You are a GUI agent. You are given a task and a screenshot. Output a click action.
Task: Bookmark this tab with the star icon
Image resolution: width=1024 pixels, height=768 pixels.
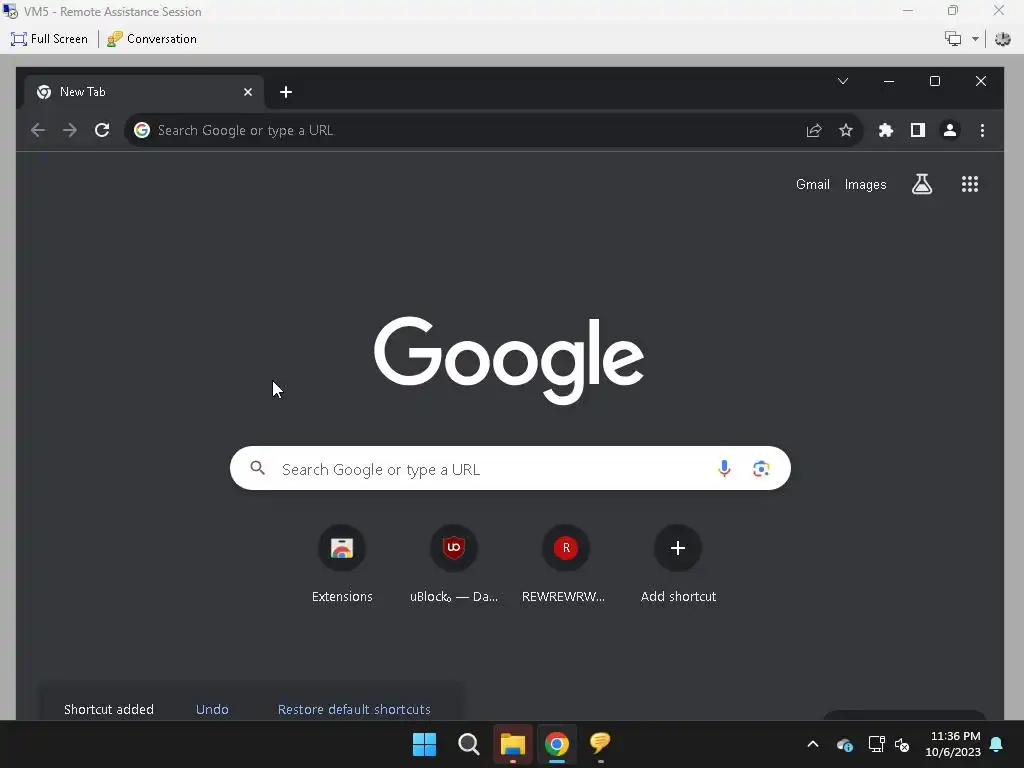point(846,131)
